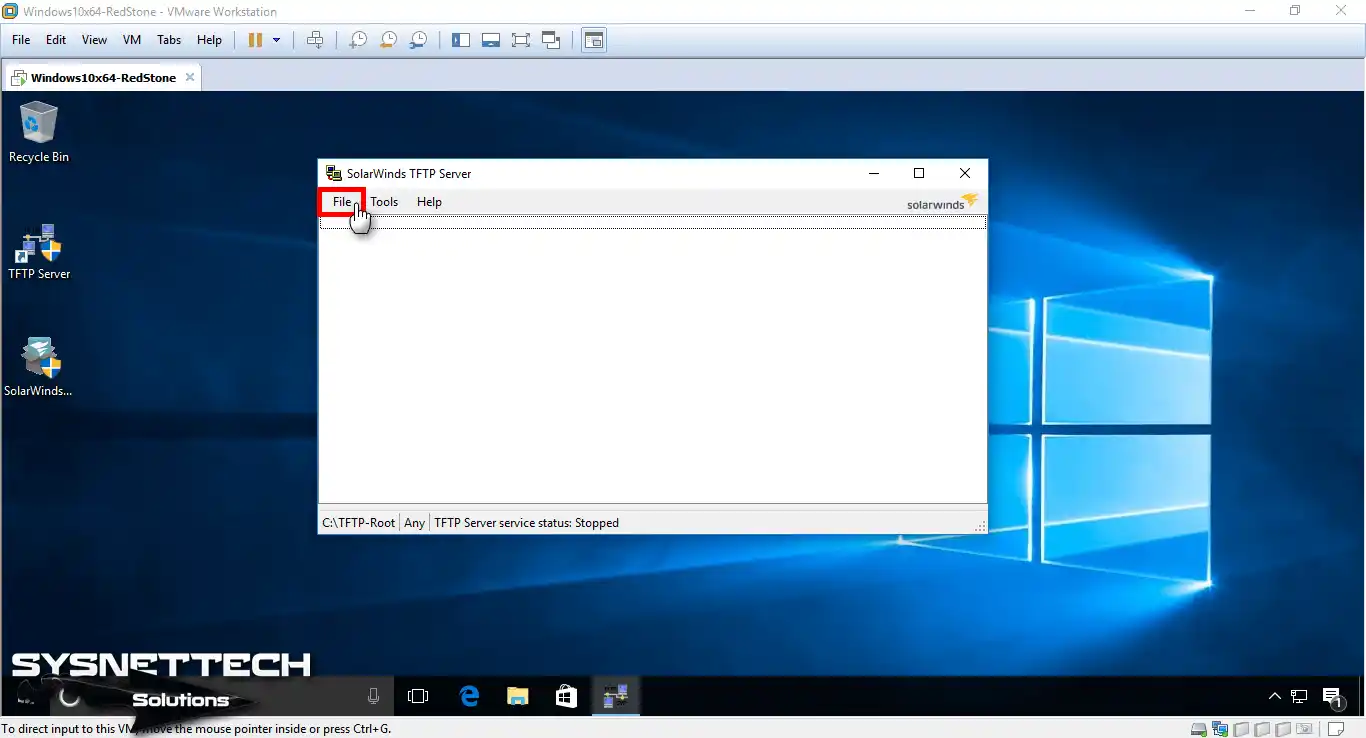Select the TFTP Server desktop shortcut

click(x=39, y=252)
